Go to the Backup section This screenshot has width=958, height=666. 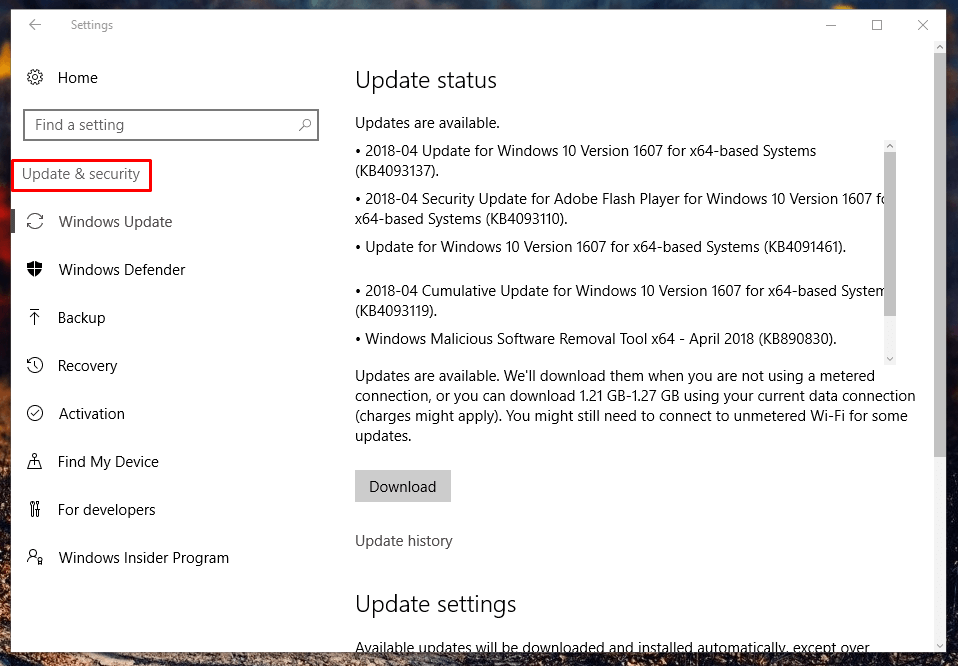(x=81, y=318)
